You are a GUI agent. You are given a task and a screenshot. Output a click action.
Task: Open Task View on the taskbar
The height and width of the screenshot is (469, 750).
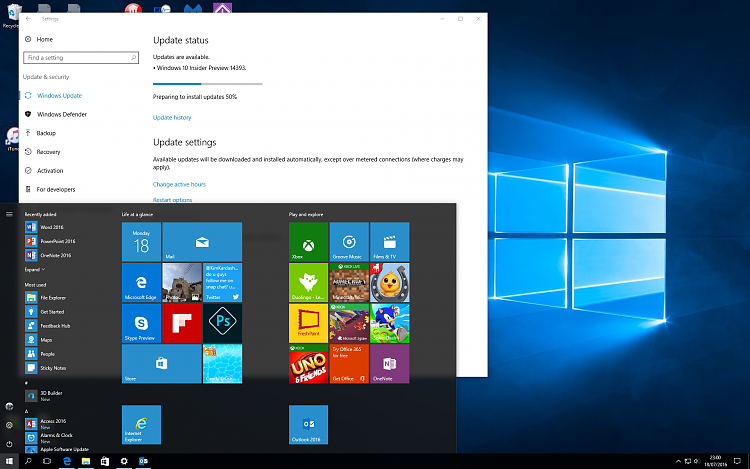click(47, 461)
